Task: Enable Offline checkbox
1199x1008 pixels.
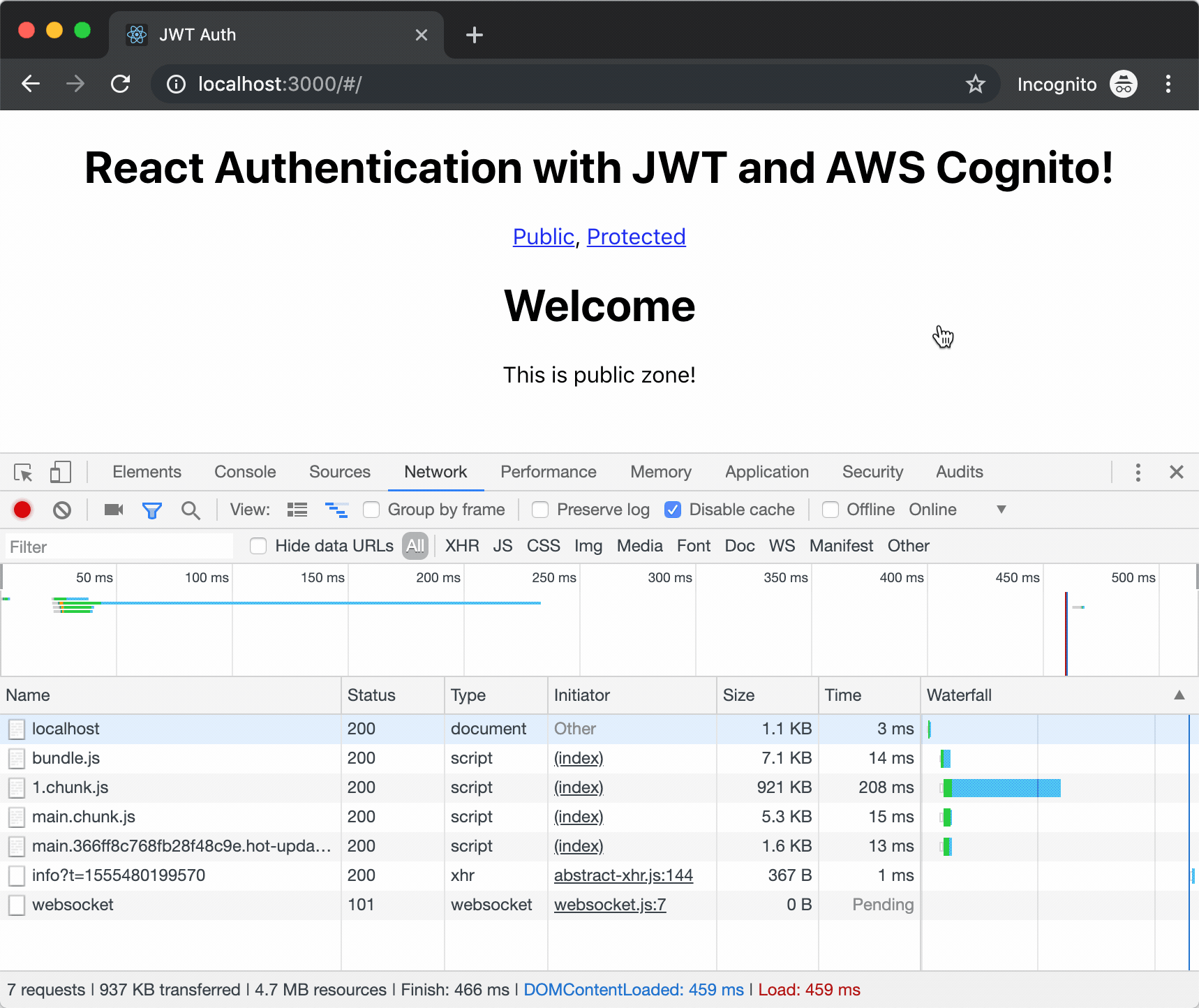Action: coord(831,510)
